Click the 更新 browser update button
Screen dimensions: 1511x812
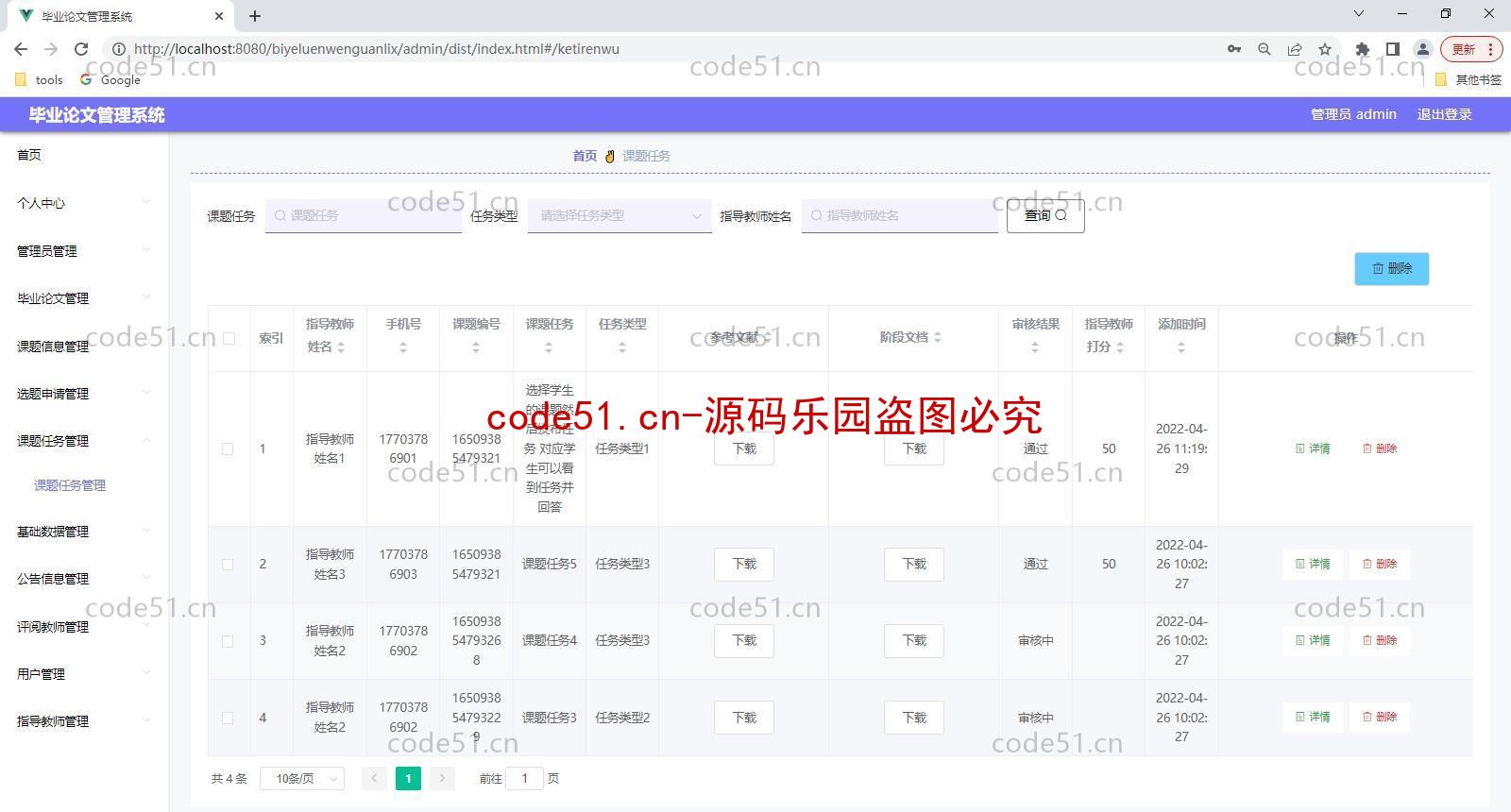click(x=1471, y=49)
